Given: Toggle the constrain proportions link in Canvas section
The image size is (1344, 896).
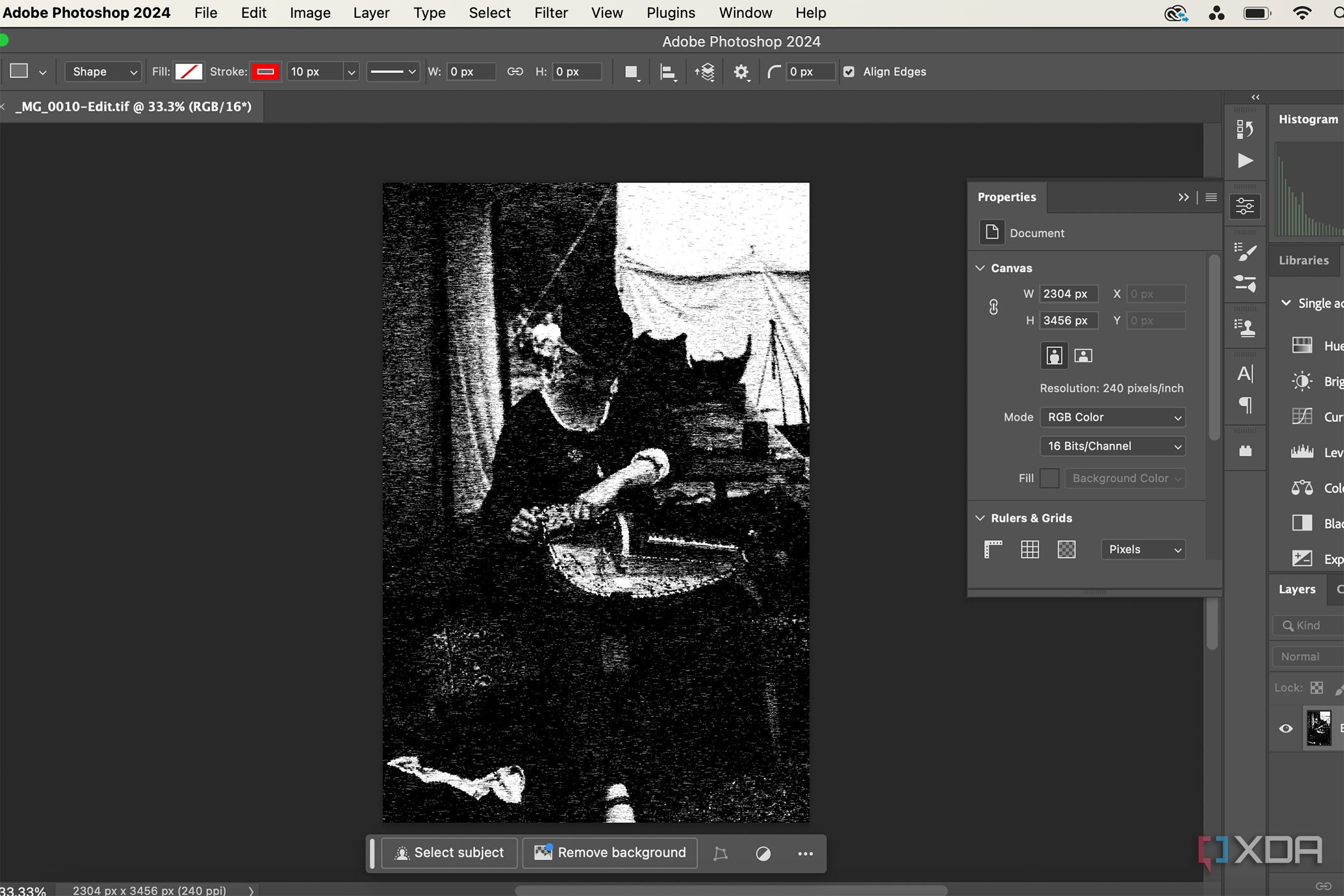Looking at the screenshot, I should 993,307.
